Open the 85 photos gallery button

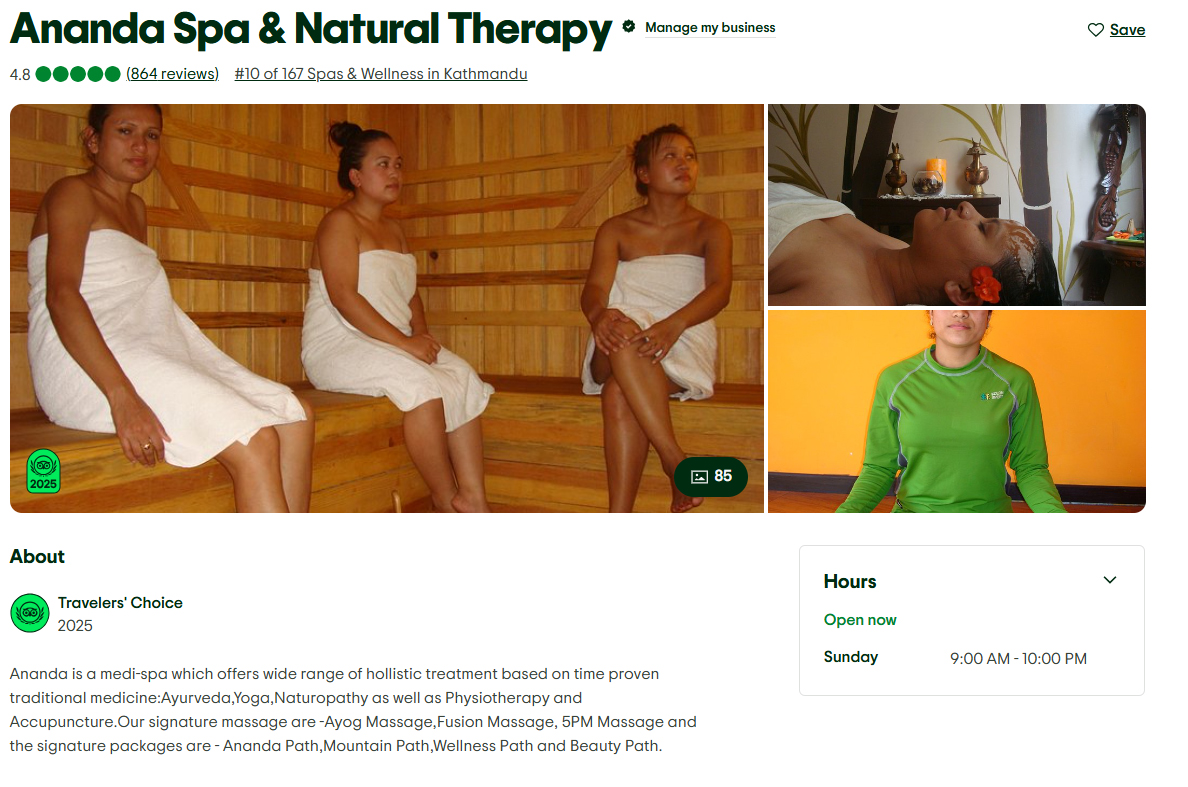coord(711,476)
